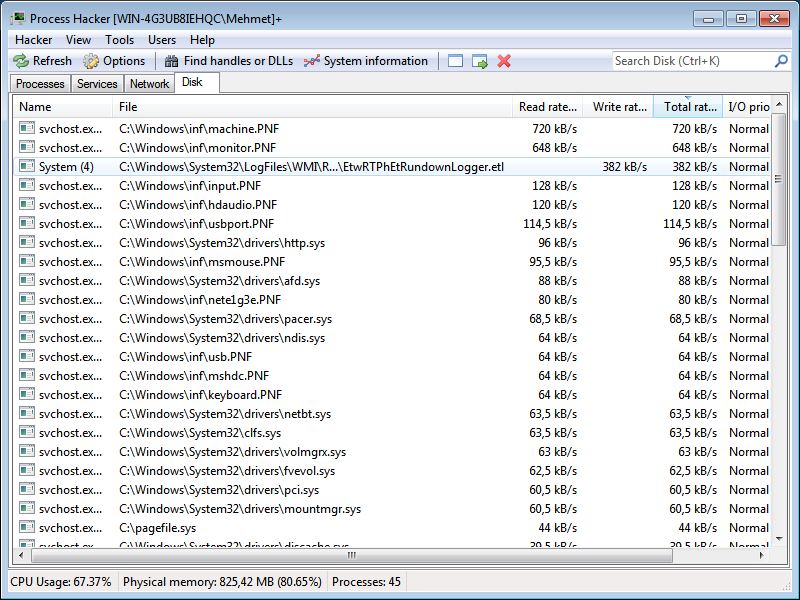Sort by the File column header

(312, 107)
